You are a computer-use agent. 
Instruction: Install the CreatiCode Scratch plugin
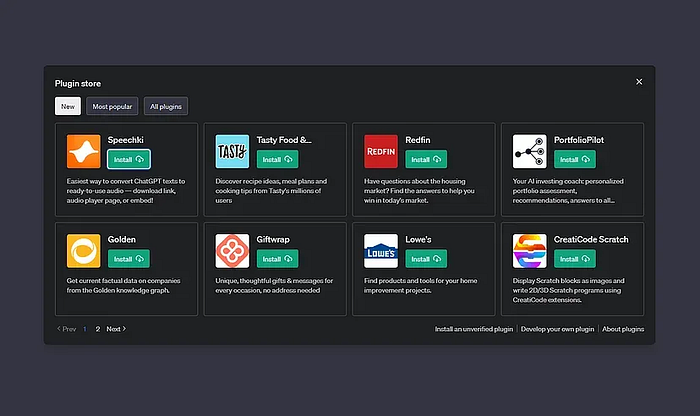(575, 259)
